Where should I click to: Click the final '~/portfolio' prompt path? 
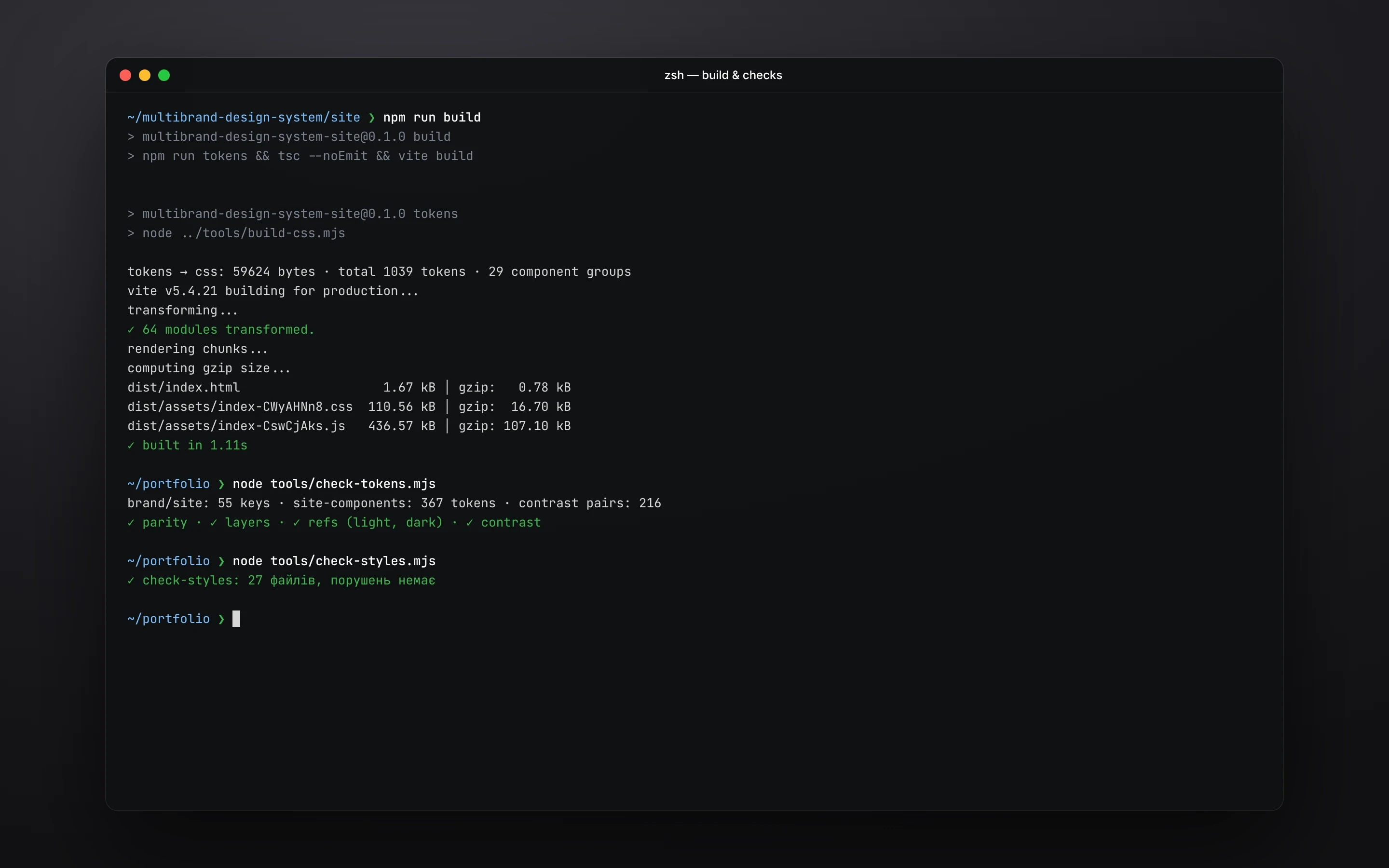[169, 619]
